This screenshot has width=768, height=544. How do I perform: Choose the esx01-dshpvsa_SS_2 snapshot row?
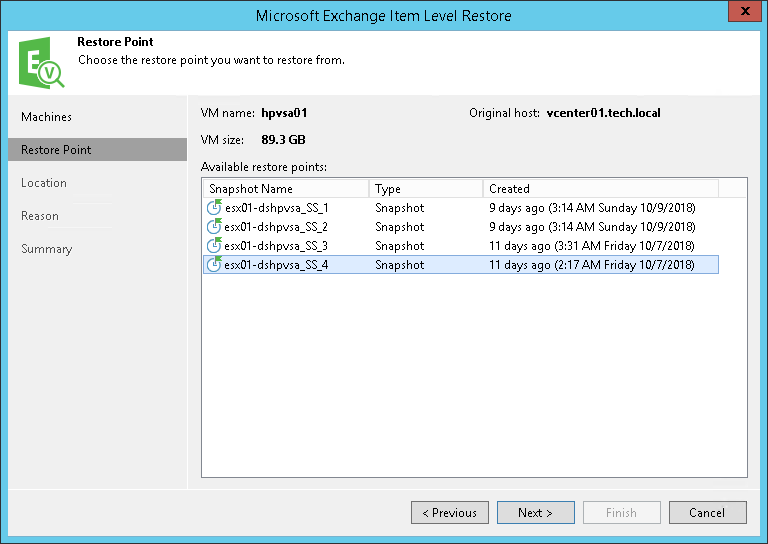tap(277, 227)
